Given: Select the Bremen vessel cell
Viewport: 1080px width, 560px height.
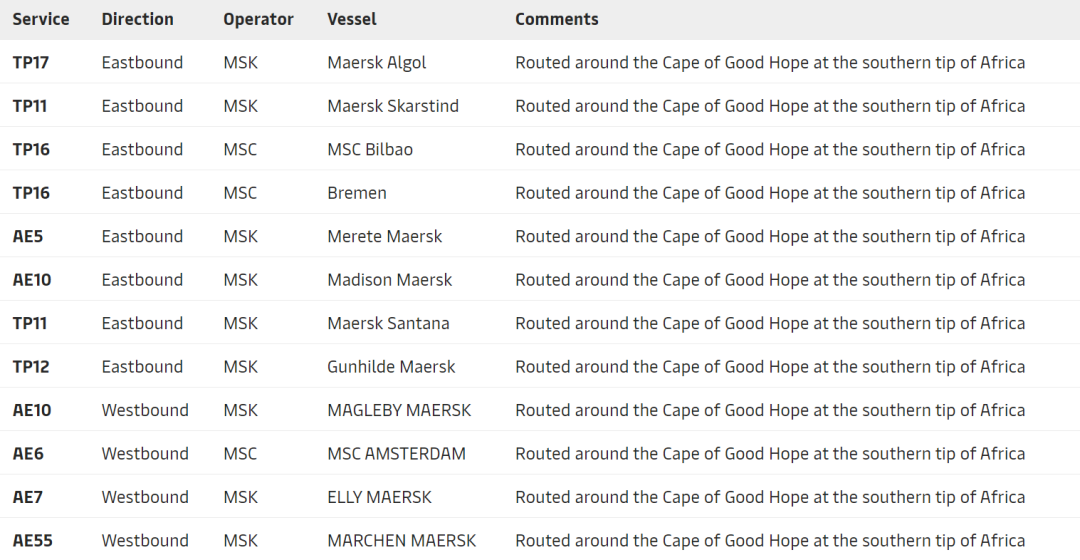Looking at the screenshot, I should coord(356,193).
